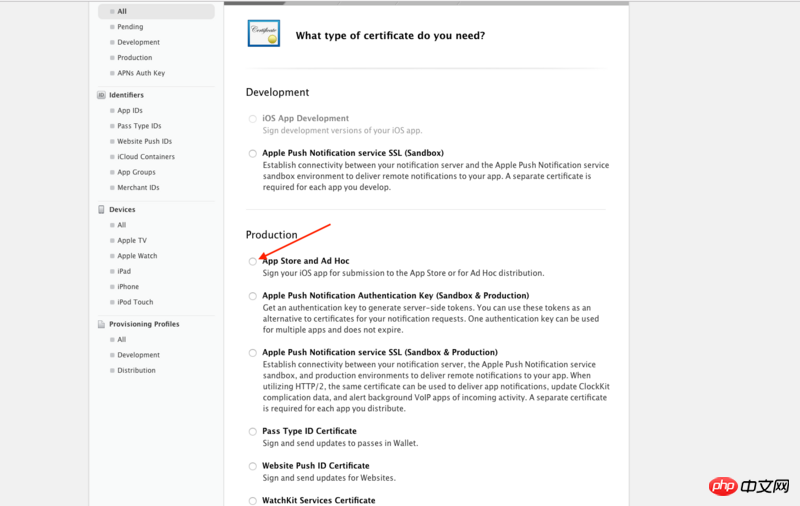Open Pending certificates list
The height and width of the screenshot is (506, 800).
click(130, 27)
